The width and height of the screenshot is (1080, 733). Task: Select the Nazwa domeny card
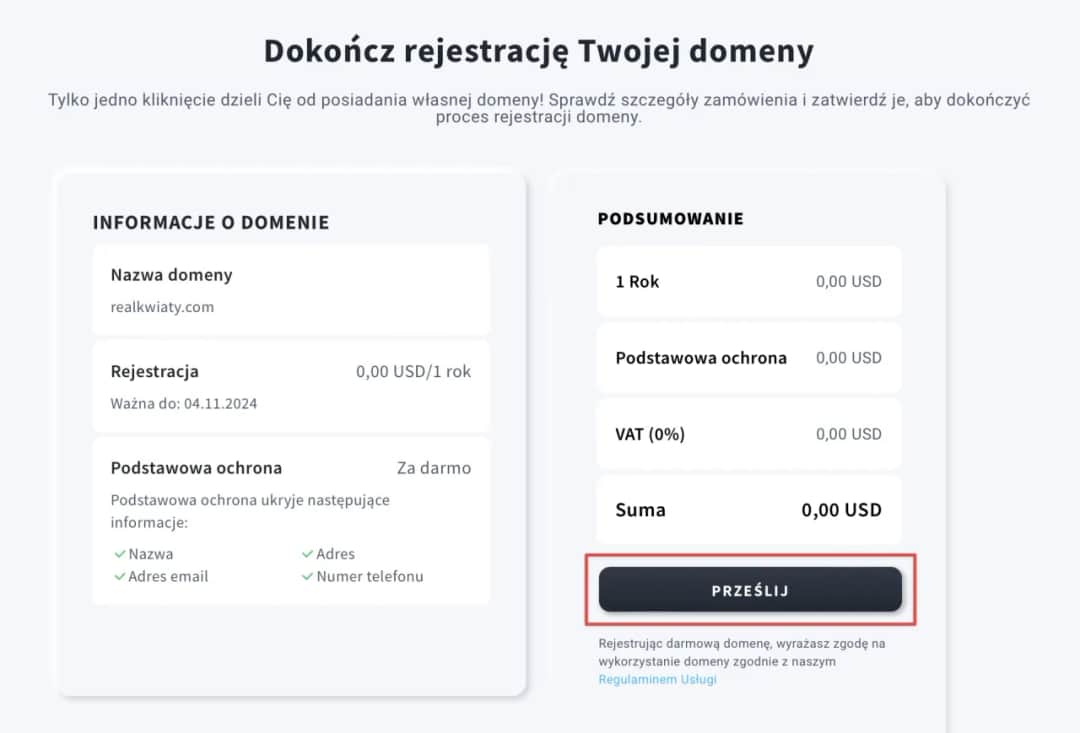click(x=290, y=290)
